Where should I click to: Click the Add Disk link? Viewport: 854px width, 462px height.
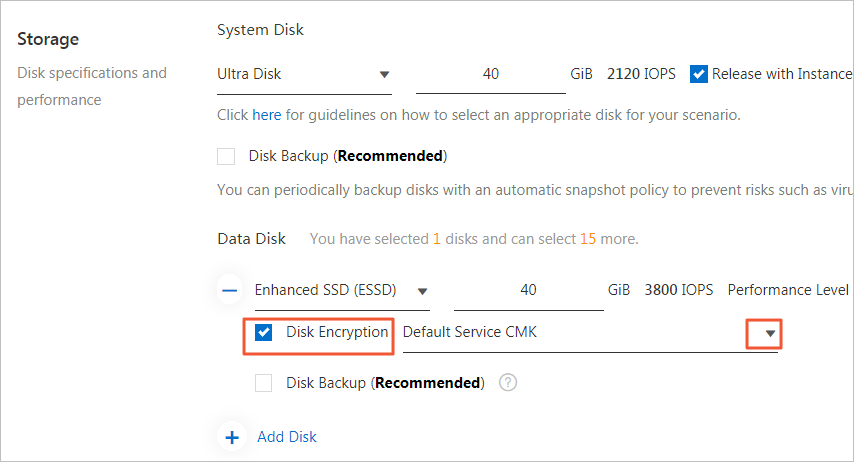click(286, 437)
